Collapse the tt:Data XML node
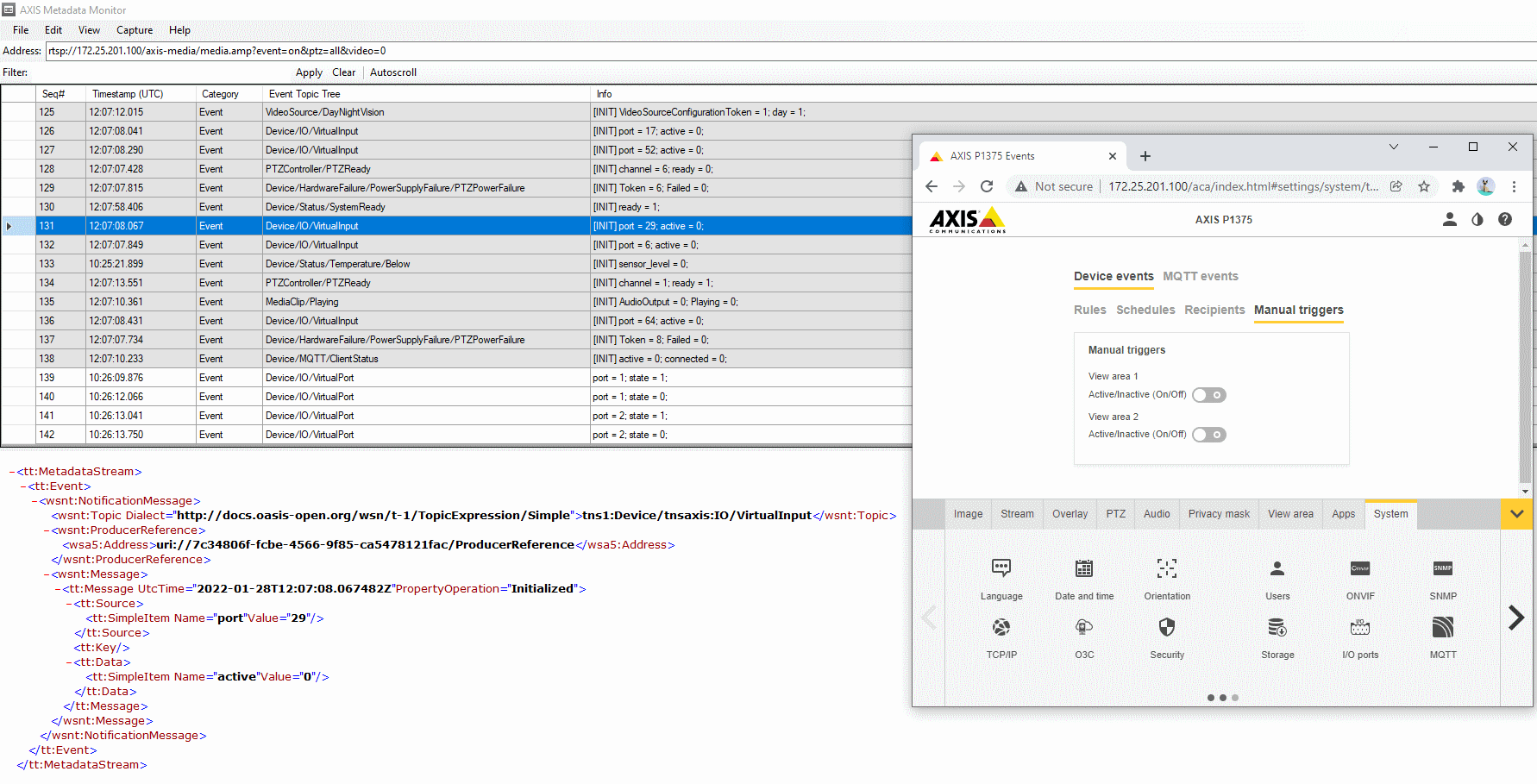The image size is (1537, 784). 69,662
